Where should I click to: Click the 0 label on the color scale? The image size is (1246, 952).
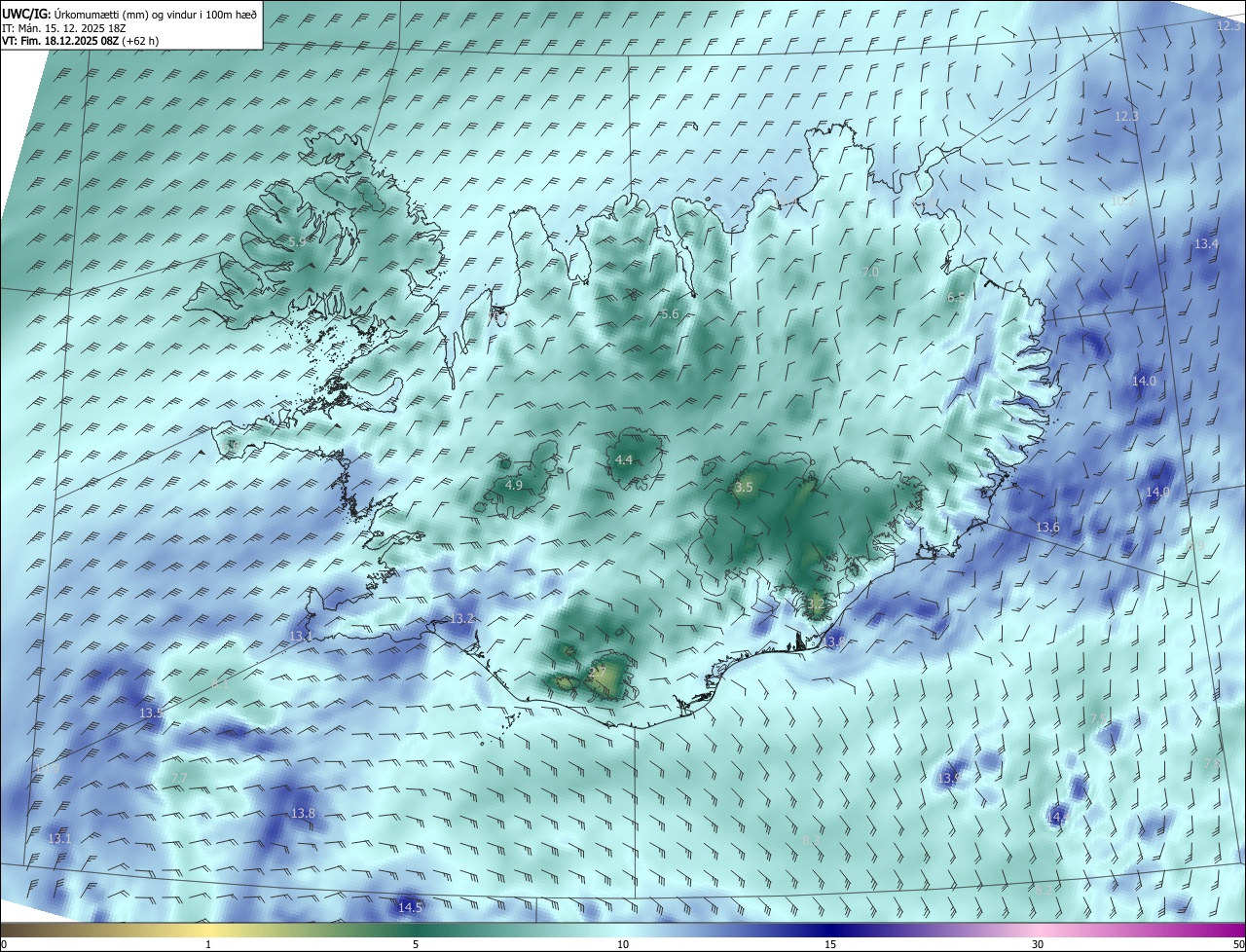click(4, 944)
